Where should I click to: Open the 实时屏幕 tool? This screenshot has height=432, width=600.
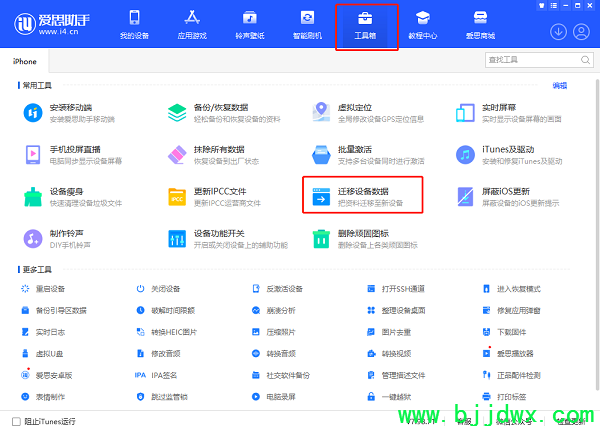tap(509, 113)
